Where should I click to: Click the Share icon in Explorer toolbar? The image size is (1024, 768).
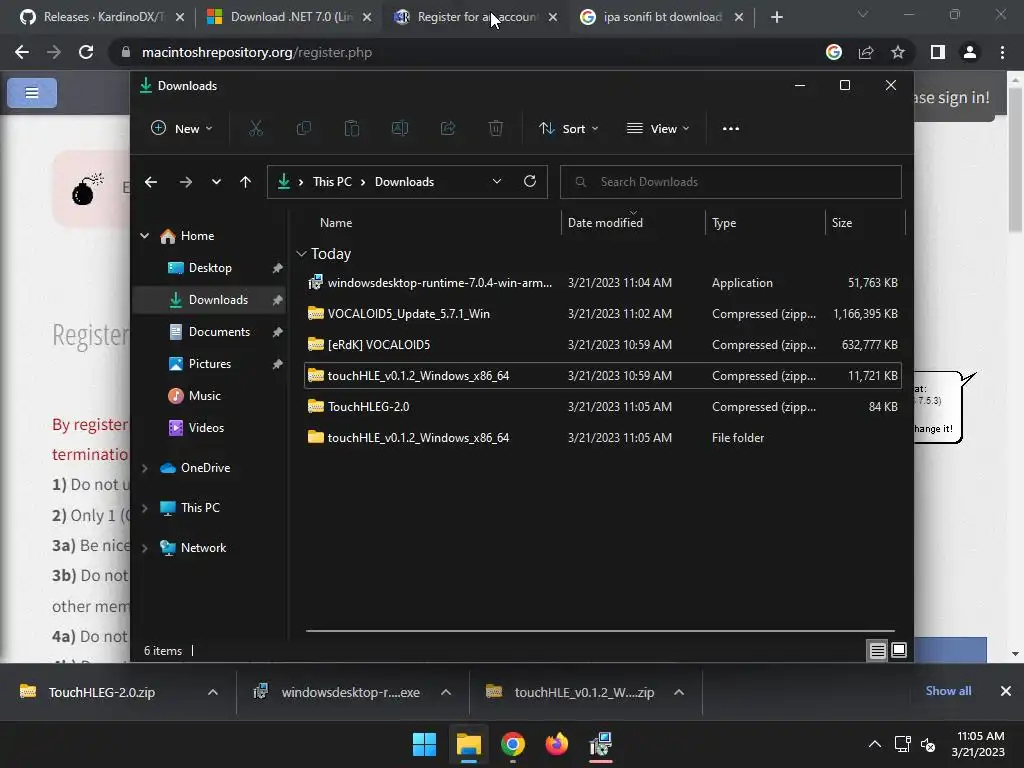pos(448,129)
